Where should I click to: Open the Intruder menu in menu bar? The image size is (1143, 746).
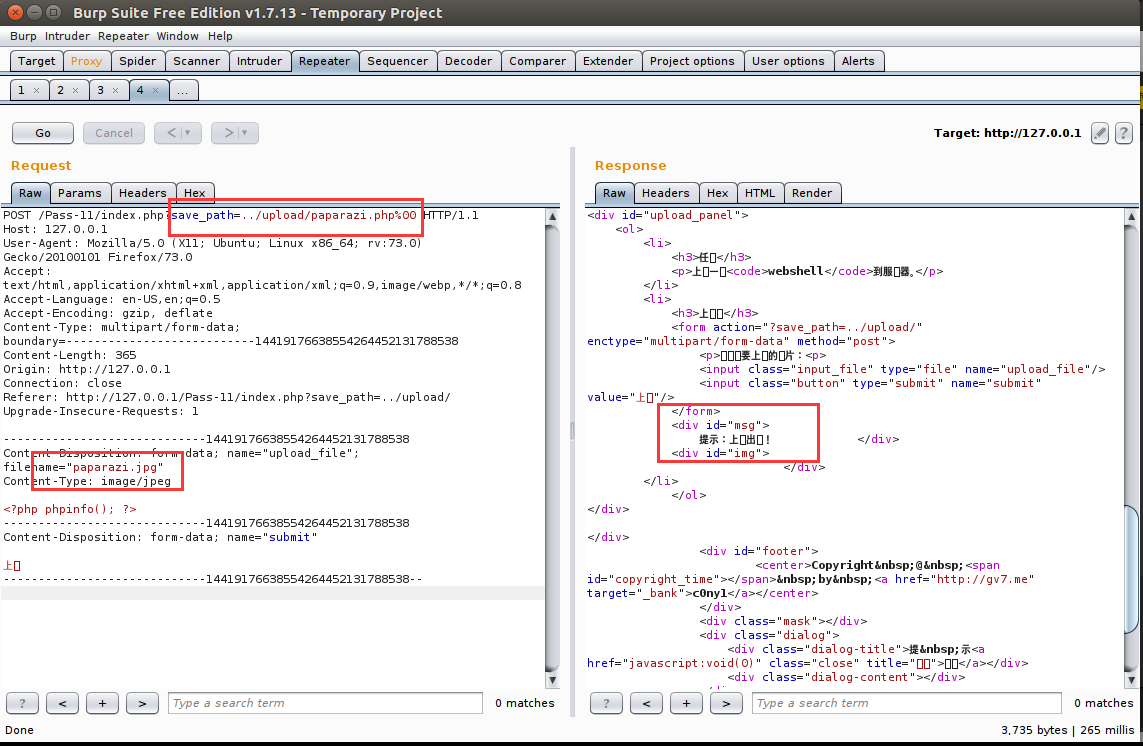click(x=67, y=36)
